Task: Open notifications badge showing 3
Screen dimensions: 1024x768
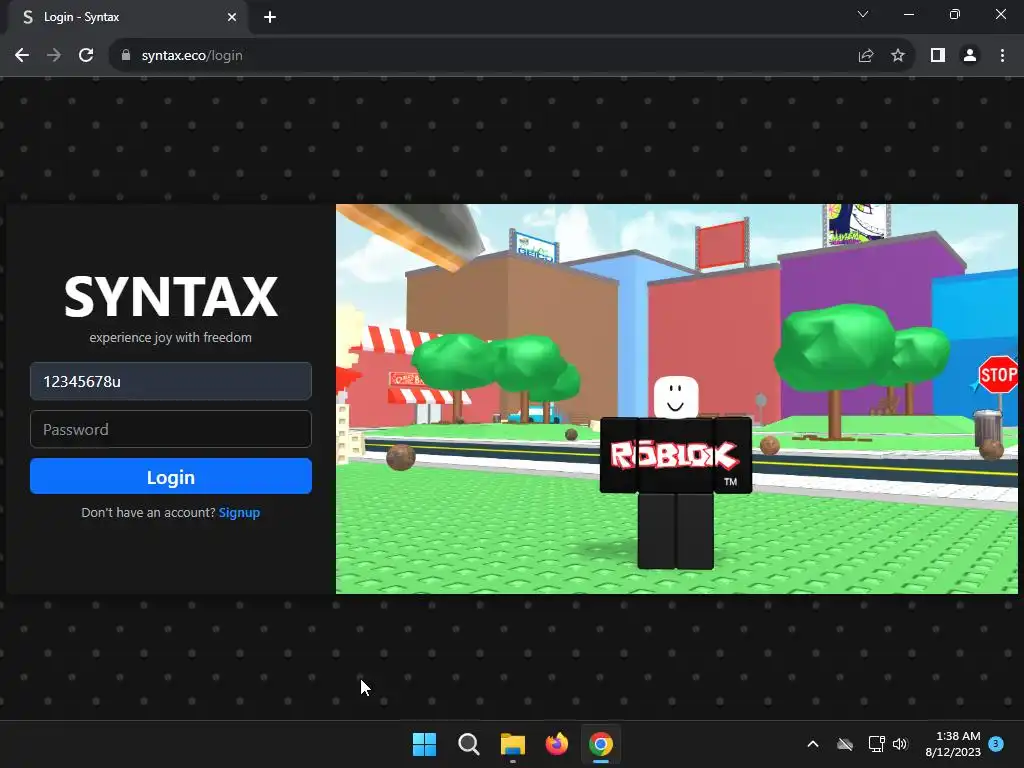Action: (996, 743)
